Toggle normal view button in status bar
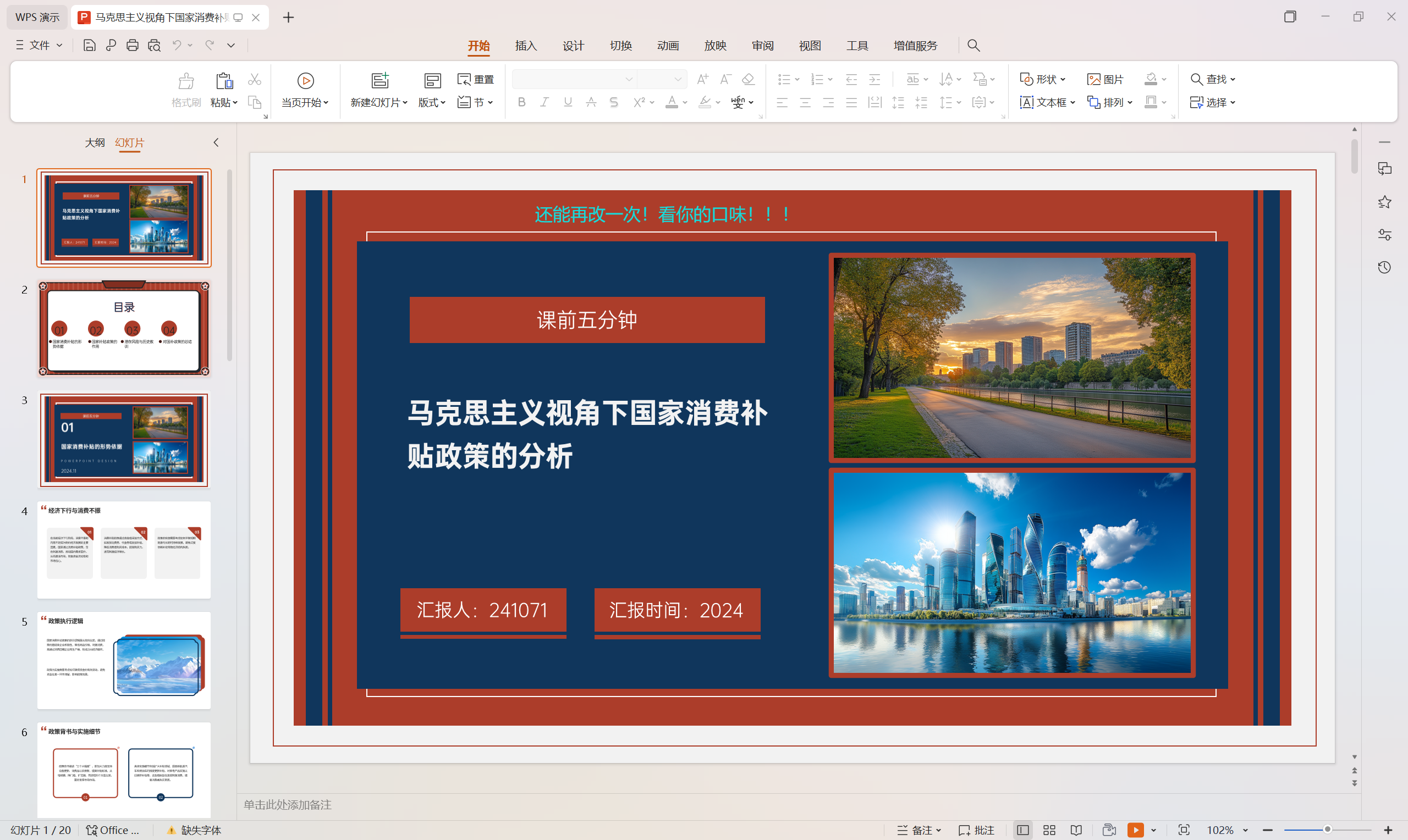The height and width of the screenshot is (840, 1408). 1022,830
